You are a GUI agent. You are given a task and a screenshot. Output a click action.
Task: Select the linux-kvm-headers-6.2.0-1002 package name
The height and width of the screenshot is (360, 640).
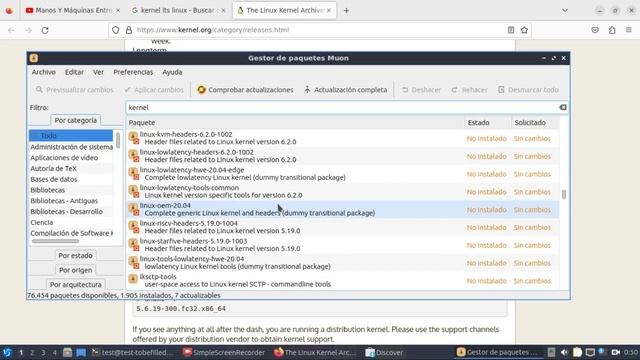pyautogui.click(x=186, y=134)
